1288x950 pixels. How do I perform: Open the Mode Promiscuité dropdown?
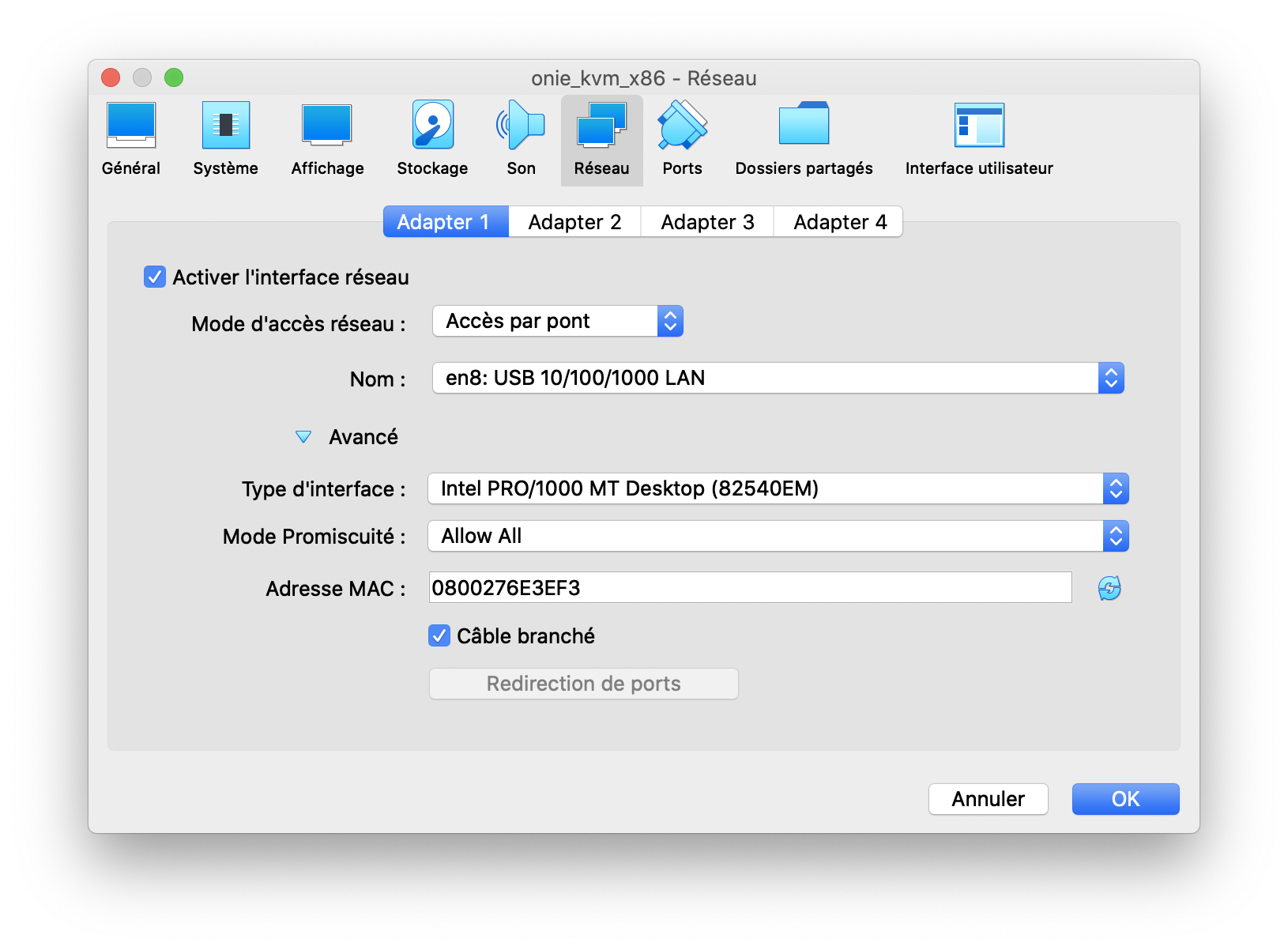(x=778, y=537)
